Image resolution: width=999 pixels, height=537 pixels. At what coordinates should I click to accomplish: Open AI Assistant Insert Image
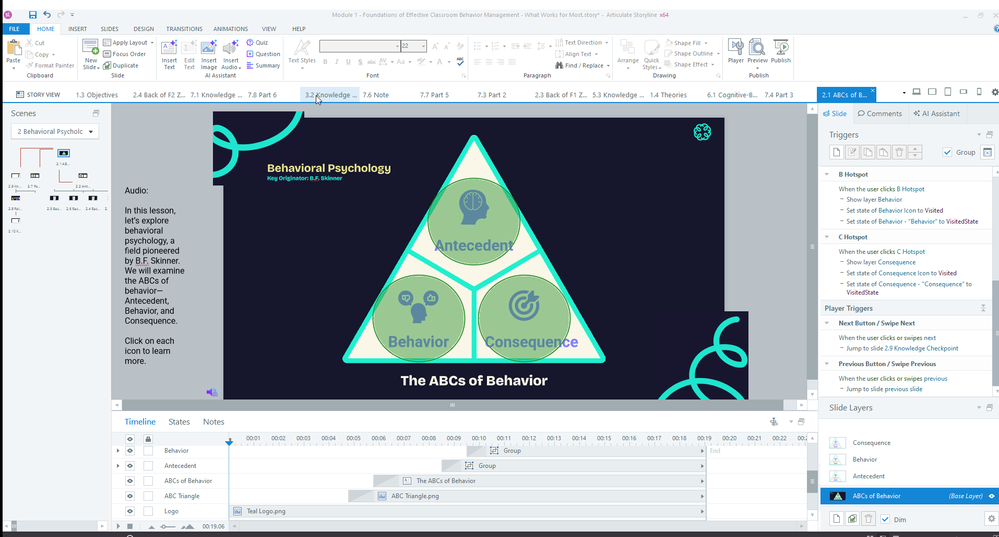tap(209, 55)
